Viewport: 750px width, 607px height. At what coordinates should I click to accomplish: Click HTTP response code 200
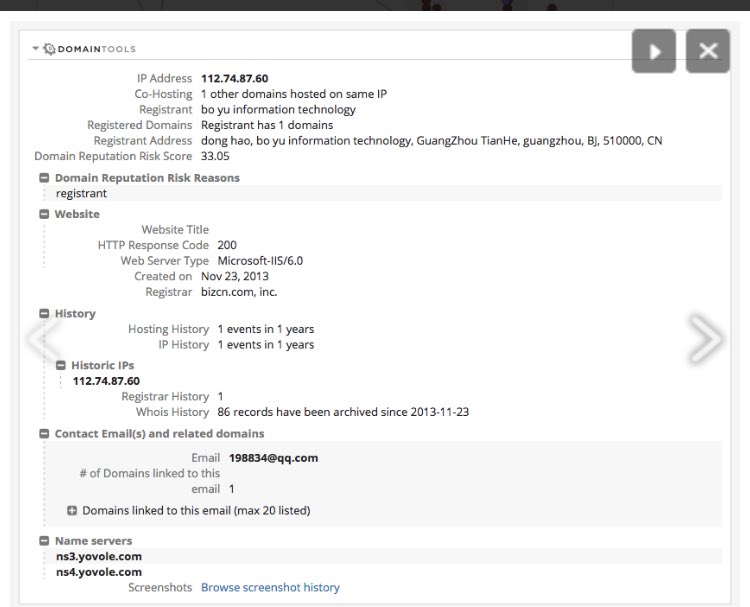pyautogui.click(x=227, y=245)
